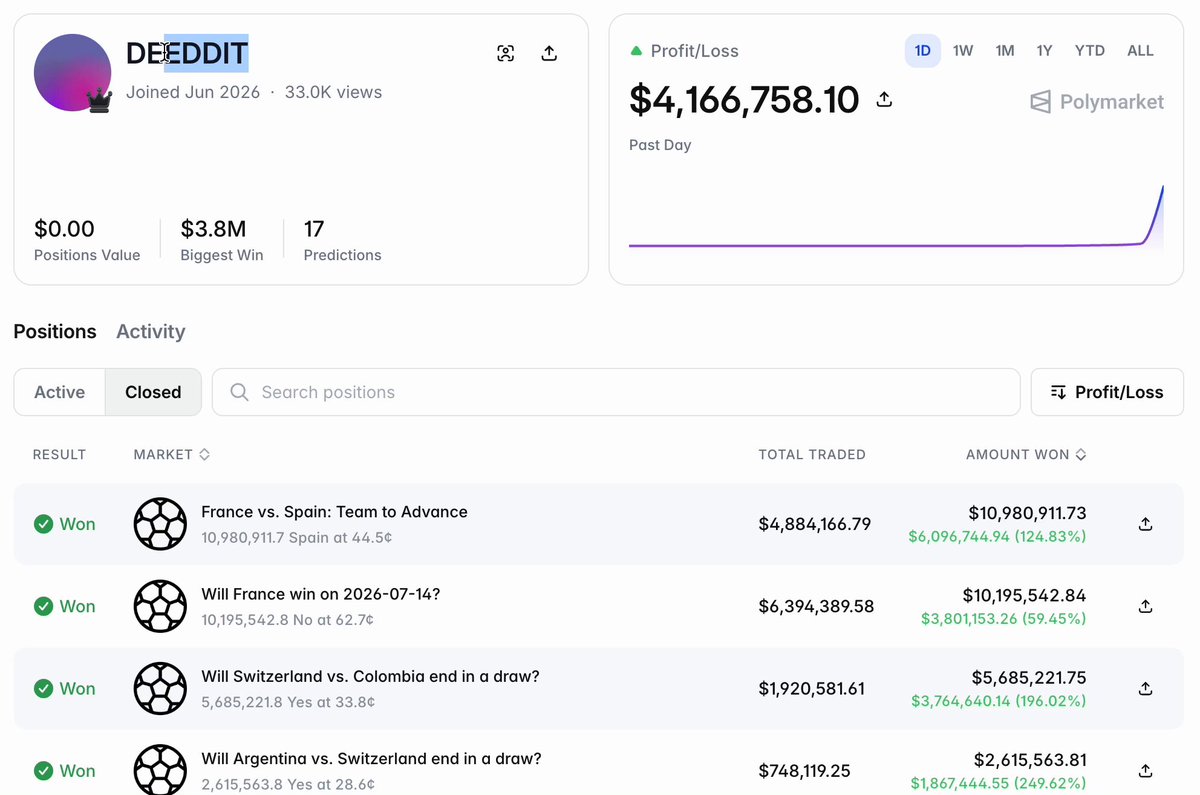Click the profile scan icon beside DEEDDIT
This screenshot has height=795, width=1200.
506,53
